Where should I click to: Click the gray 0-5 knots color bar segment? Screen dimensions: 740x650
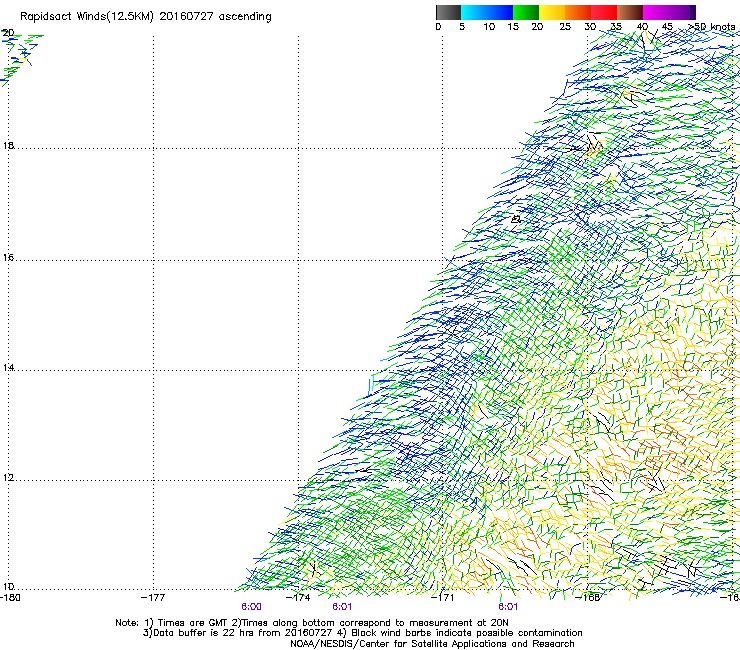click(448, 12)
